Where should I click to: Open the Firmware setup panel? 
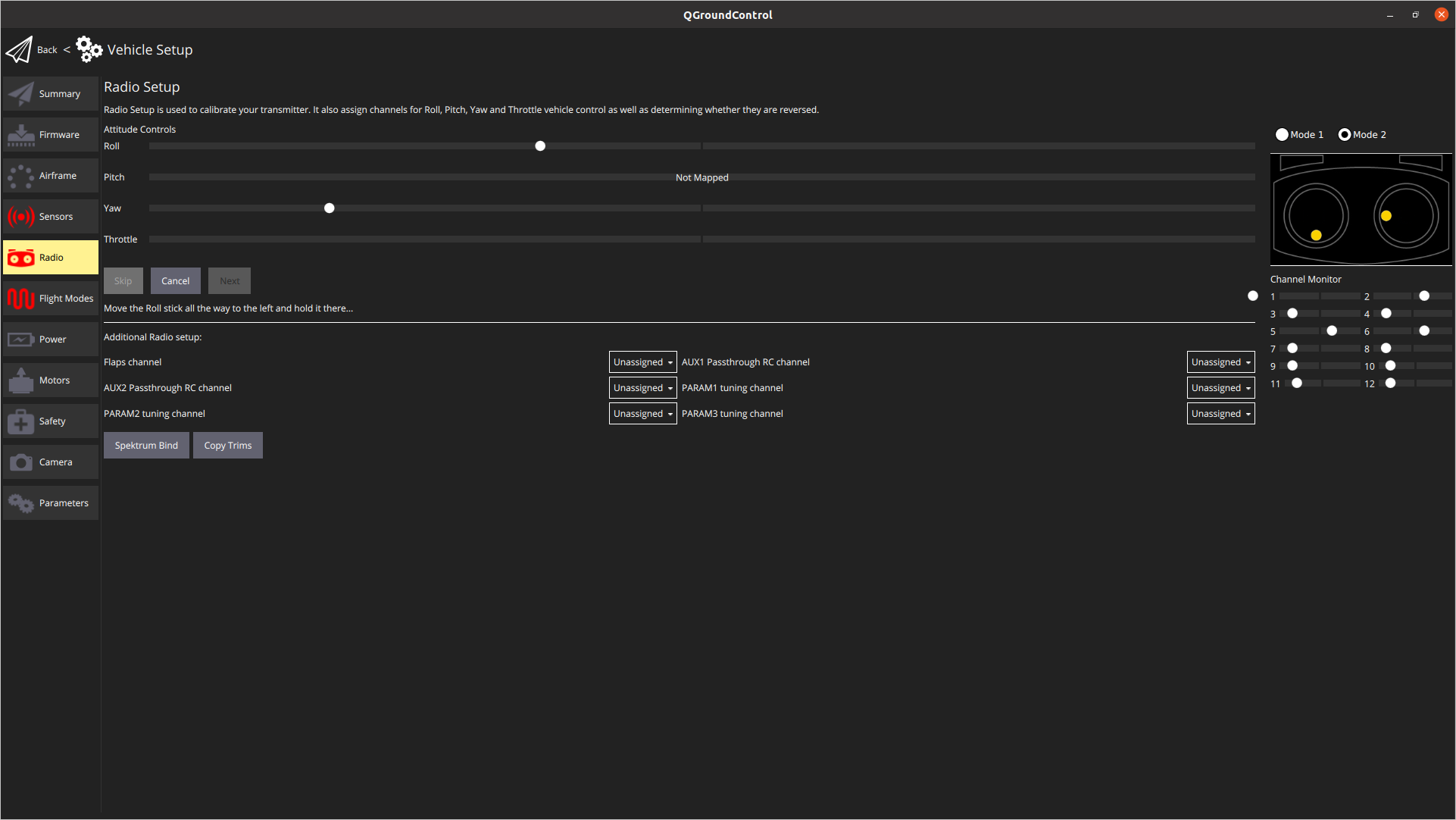click(x=50, y=134)
